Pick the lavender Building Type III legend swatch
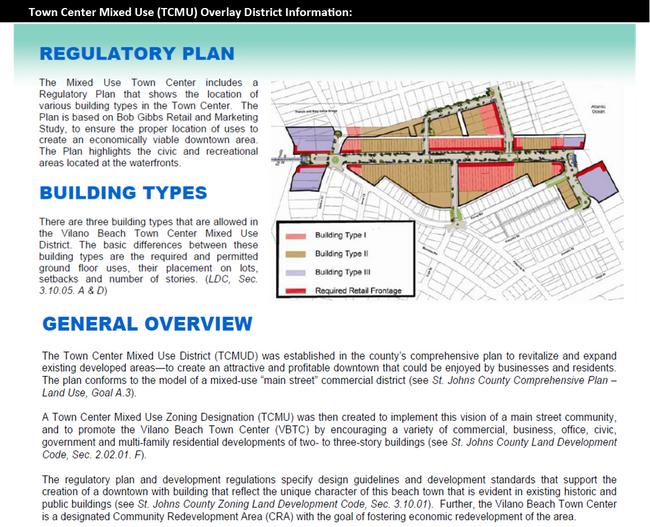 (296, 272)
